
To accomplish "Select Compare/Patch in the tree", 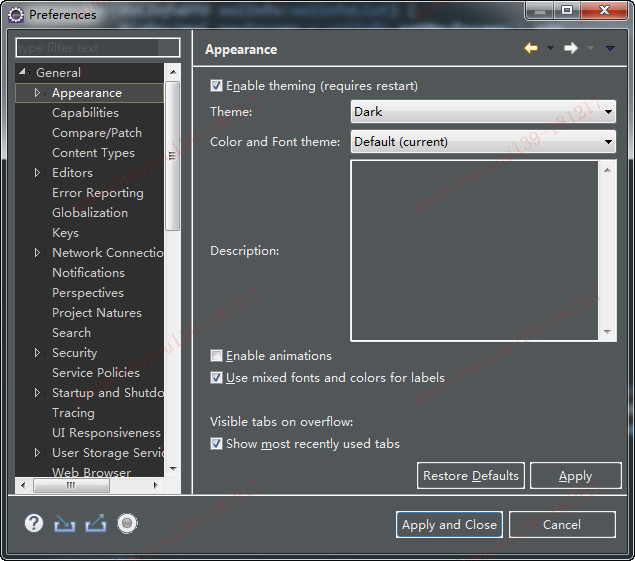I will (x=97, y=133).
